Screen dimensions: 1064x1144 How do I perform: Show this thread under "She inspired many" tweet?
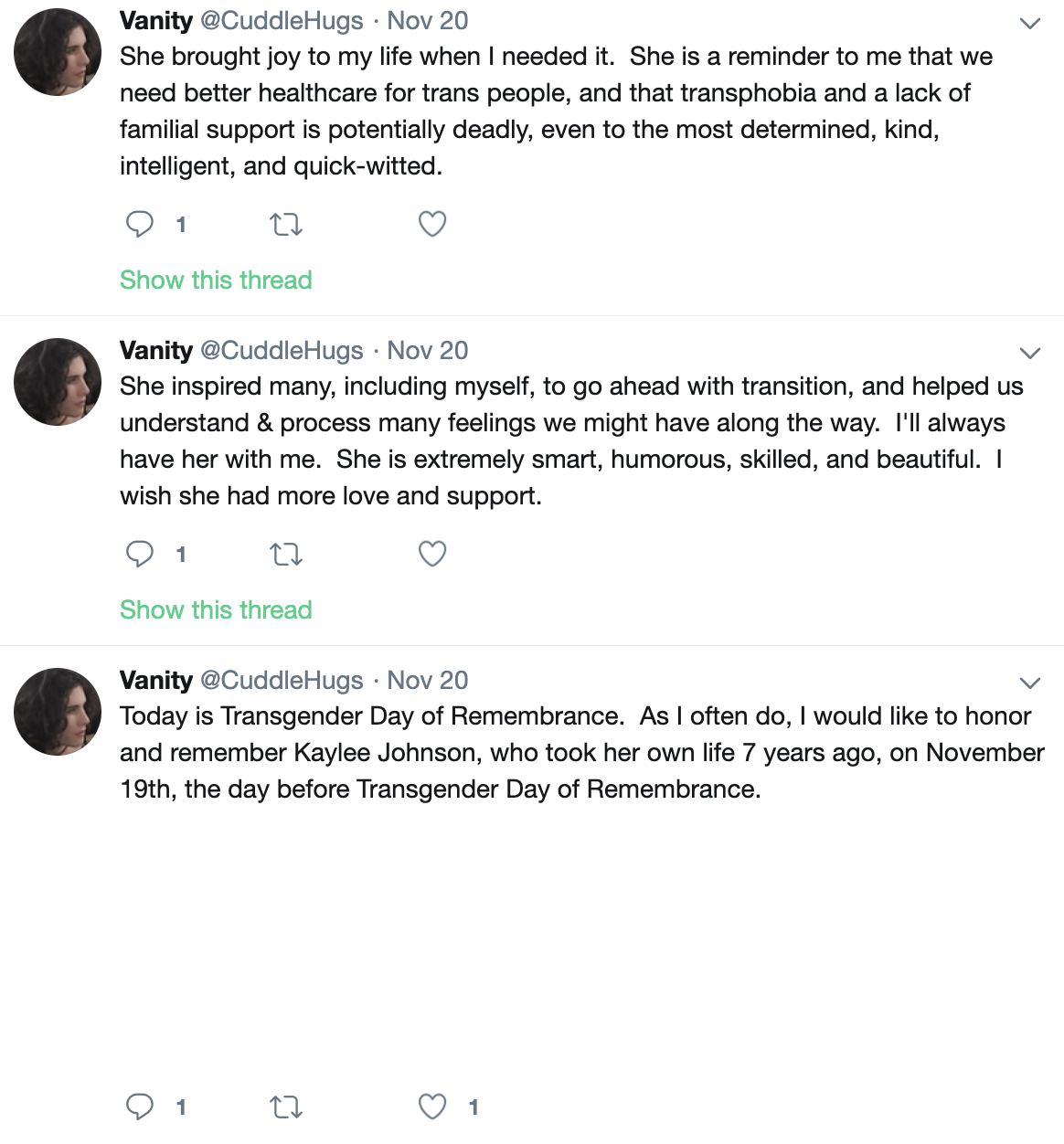click(x=216, y=609)
